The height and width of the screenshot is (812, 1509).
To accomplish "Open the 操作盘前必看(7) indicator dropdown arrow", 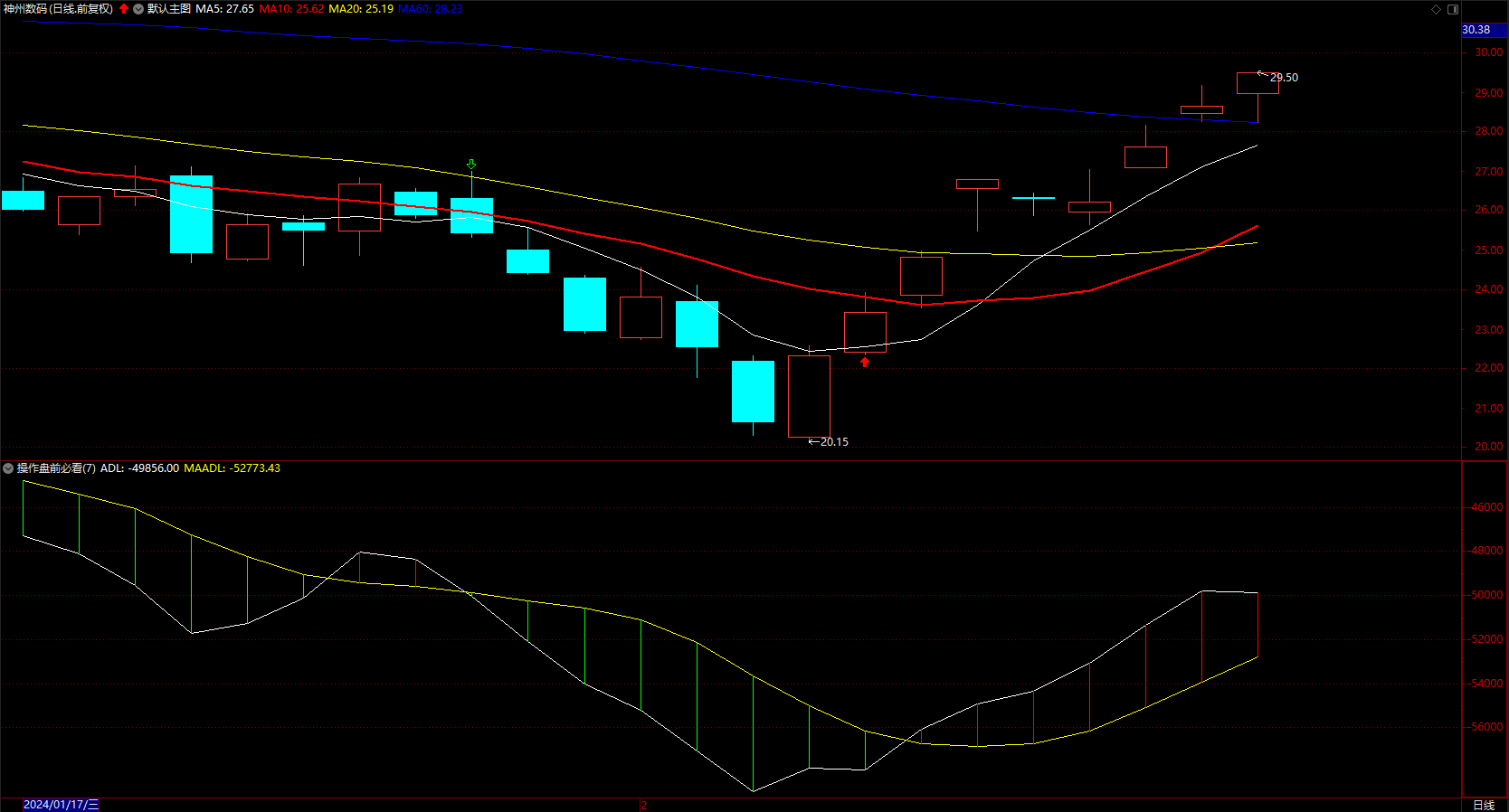I will [x=8, y=468].
